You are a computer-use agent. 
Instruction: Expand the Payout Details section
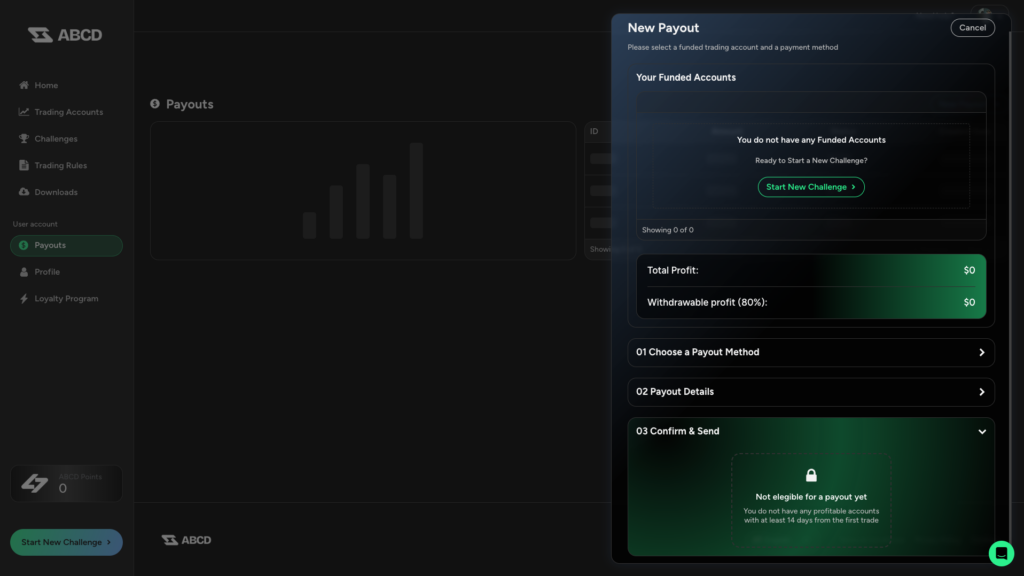pos(810,392)
